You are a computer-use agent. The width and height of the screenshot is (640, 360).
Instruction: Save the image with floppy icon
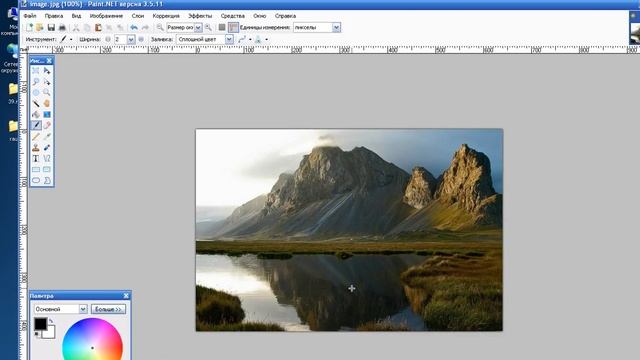pos(51,27)
